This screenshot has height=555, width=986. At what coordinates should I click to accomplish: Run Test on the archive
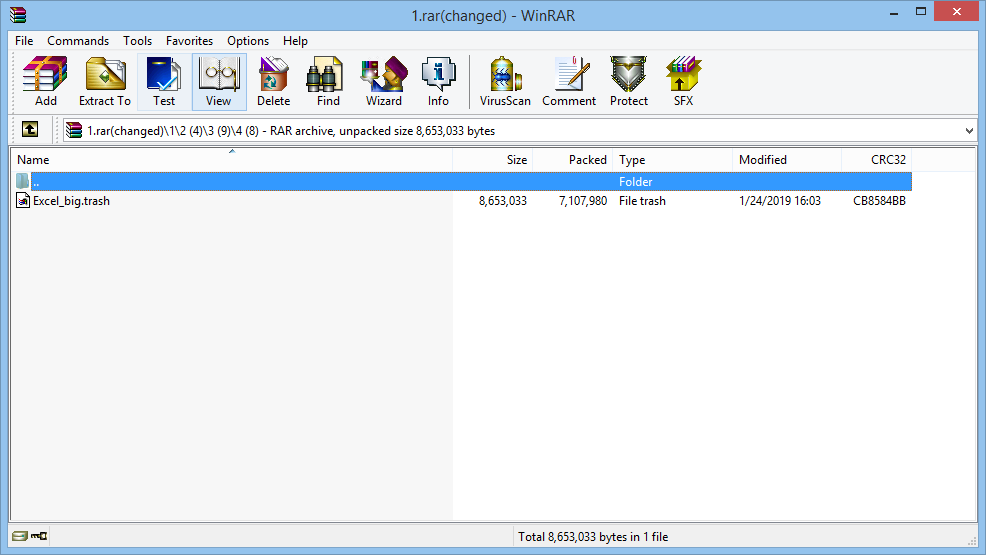click(x=164, y=82)
